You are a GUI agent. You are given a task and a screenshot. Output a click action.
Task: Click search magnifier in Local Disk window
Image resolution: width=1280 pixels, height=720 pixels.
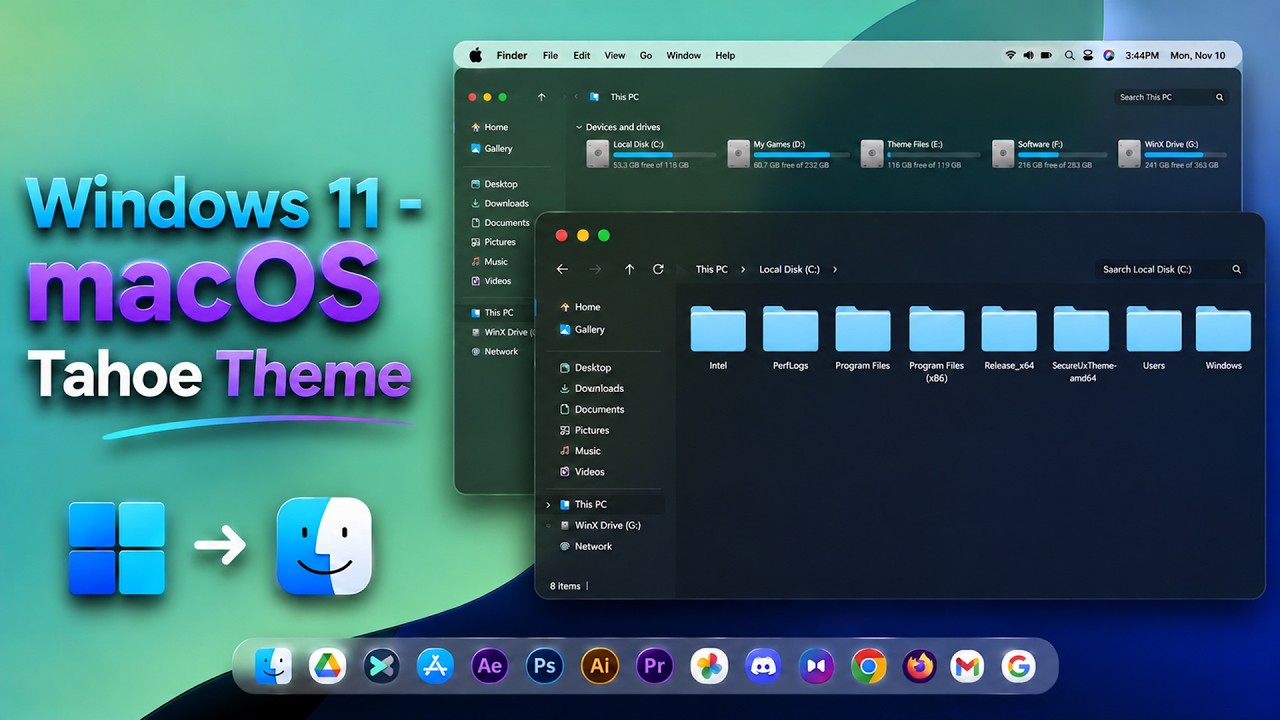[1236, 269]
